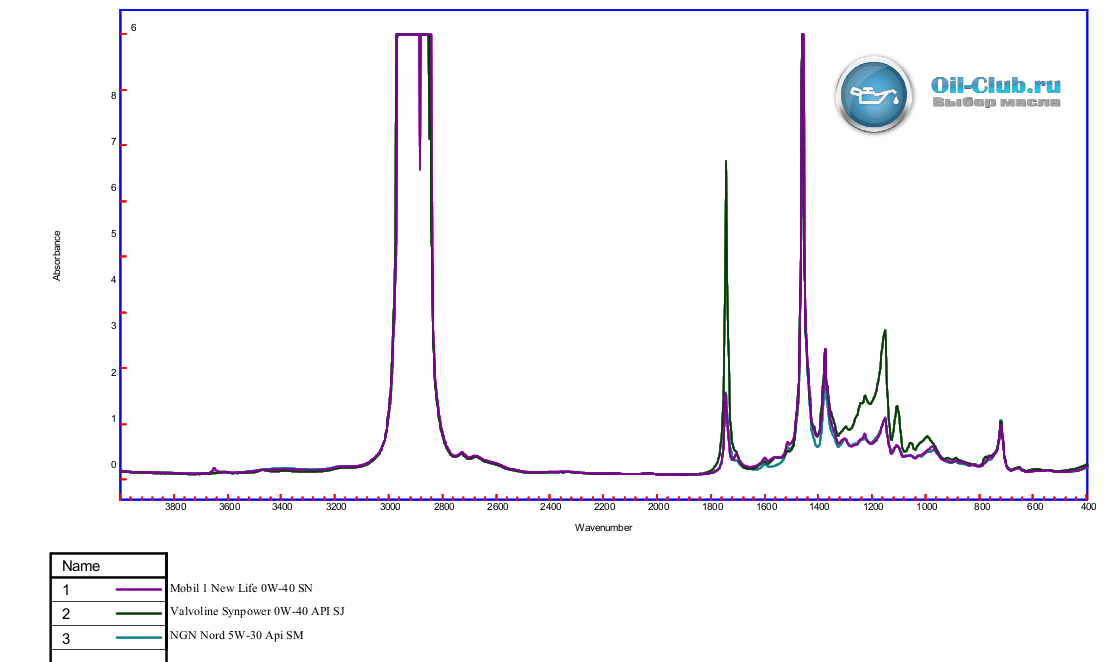1120x662 pixels.
Task: Click the 3800 wavenumber tick label
Action: pos(176,507)
